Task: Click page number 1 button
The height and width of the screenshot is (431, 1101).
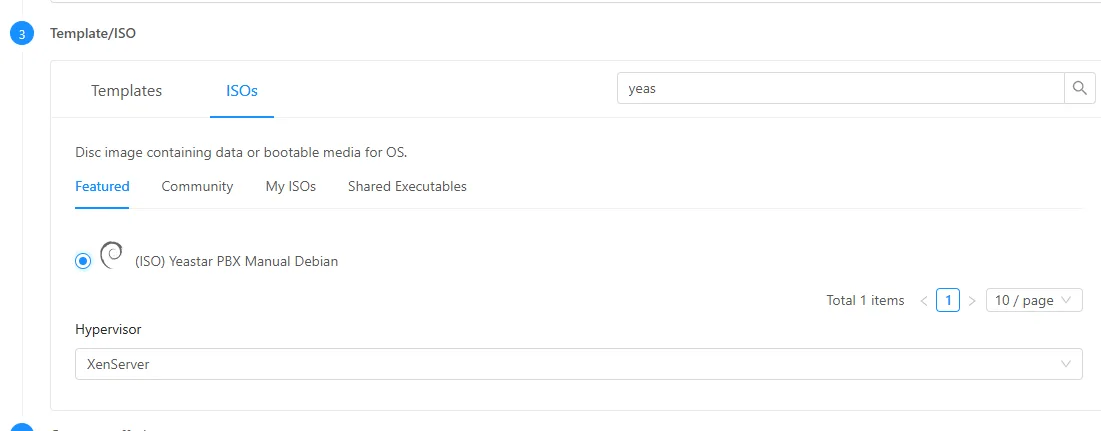Action: coord(947,300)
